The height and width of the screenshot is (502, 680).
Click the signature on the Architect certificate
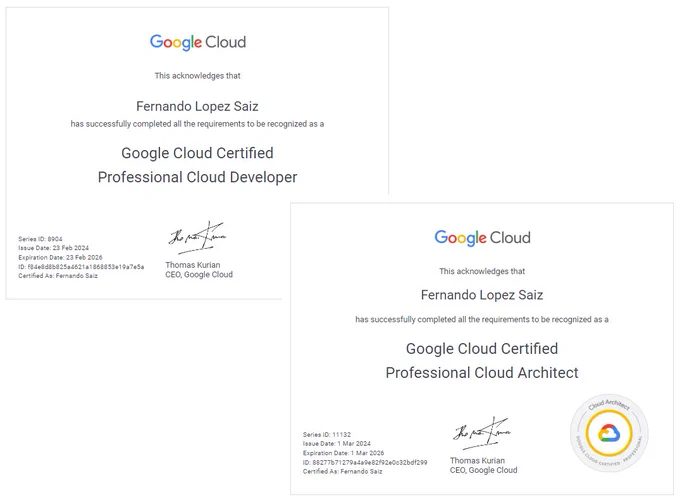pos(482,433)
